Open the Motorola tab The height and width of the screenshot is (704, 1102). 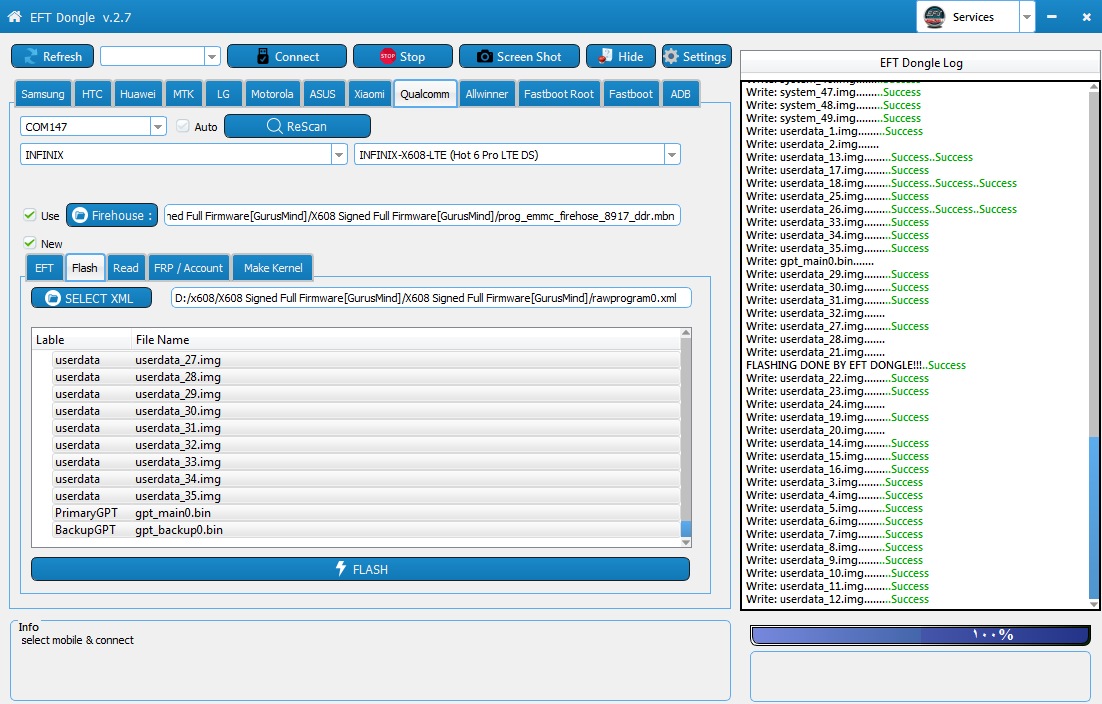(x=272, y=93)
